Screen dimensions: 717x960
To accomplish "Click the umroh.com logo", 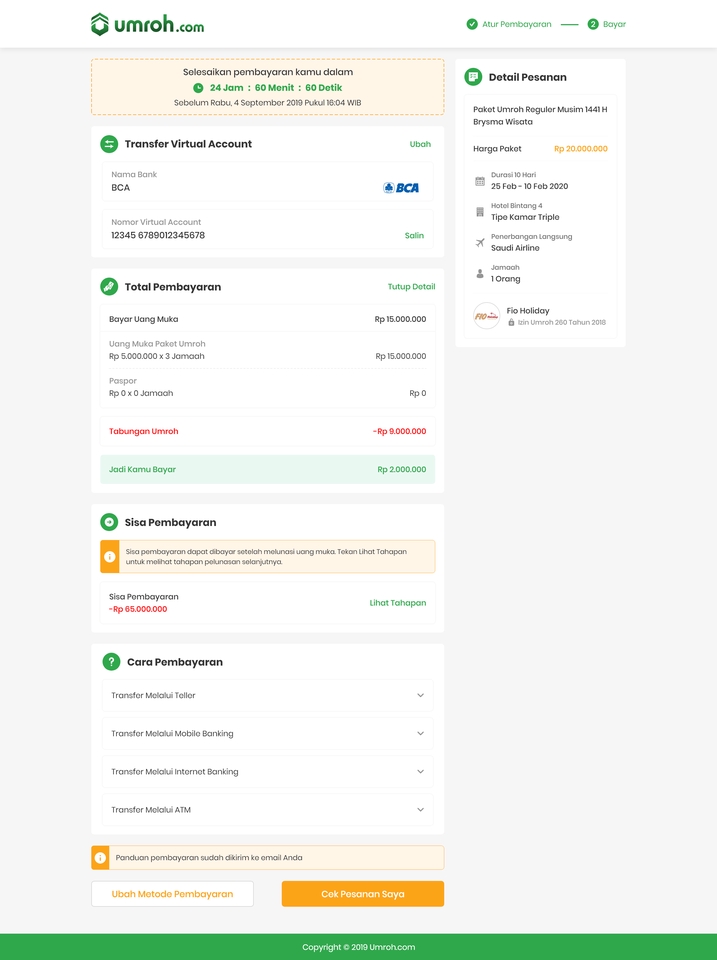I will 148,24.
